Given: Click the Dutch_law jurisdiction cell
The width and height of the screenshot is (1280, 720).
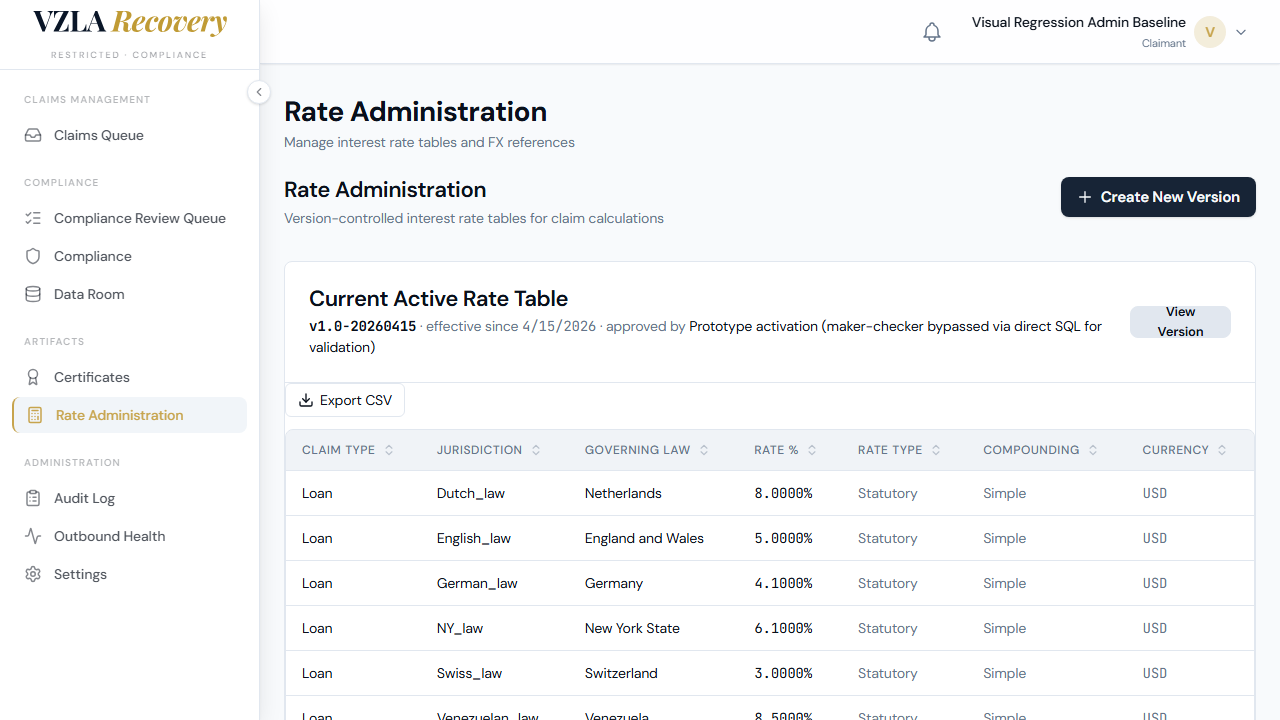Looking at the screenshot, I should [x=471, y=493].
